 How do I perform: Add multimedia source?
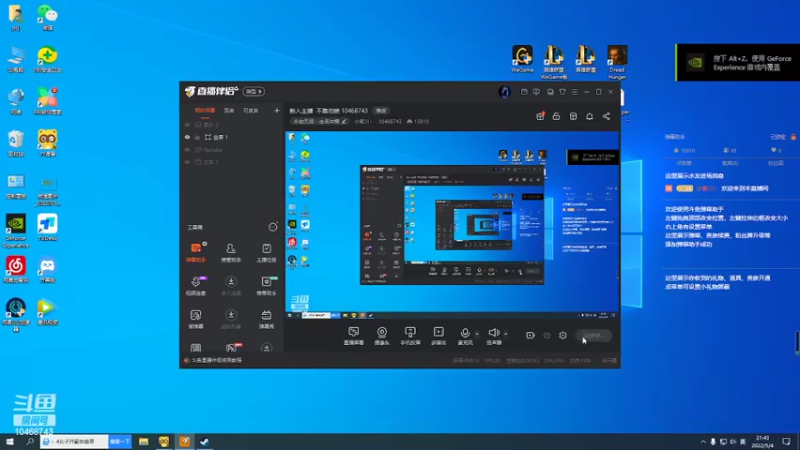[x=438, y=336]
